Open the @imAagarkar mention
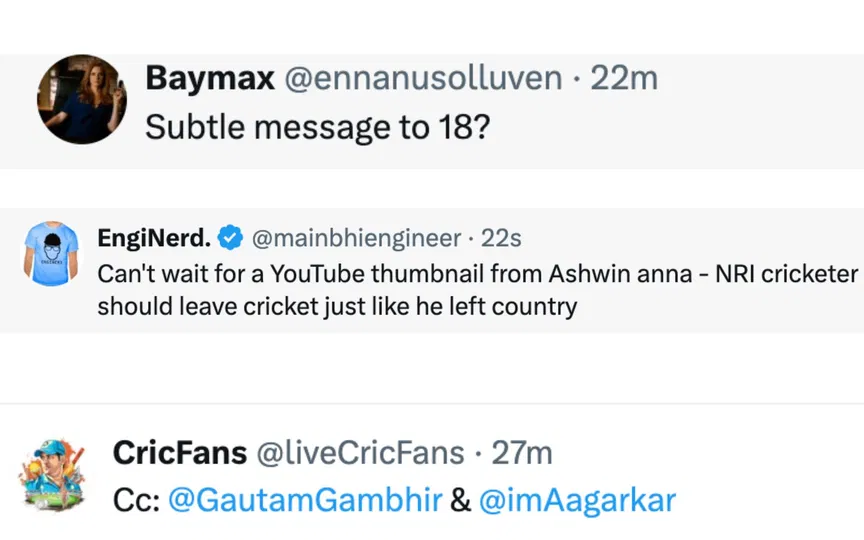The image size is (864, 540). click(578, 500)
